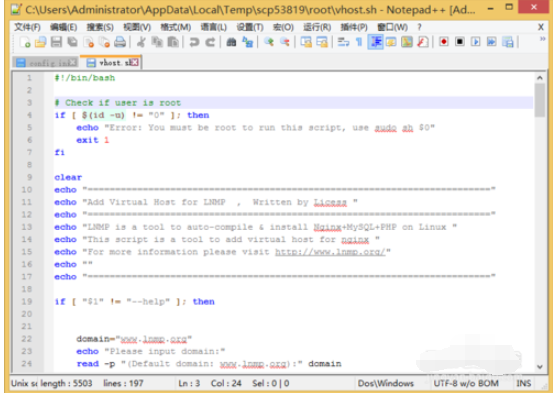
Task: Redo the edit with the Redo arrow
Action: point(210,42)
